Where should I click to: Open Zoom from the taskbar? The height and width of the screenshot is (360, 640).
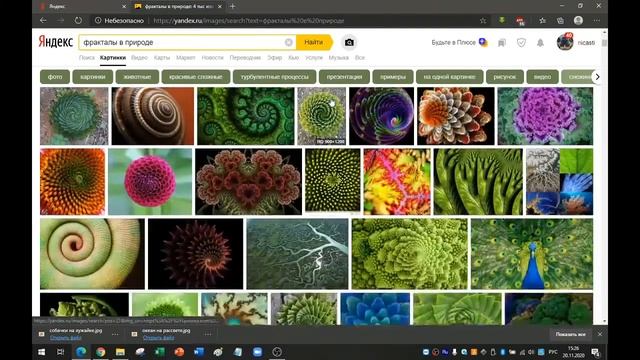(258, 352)
